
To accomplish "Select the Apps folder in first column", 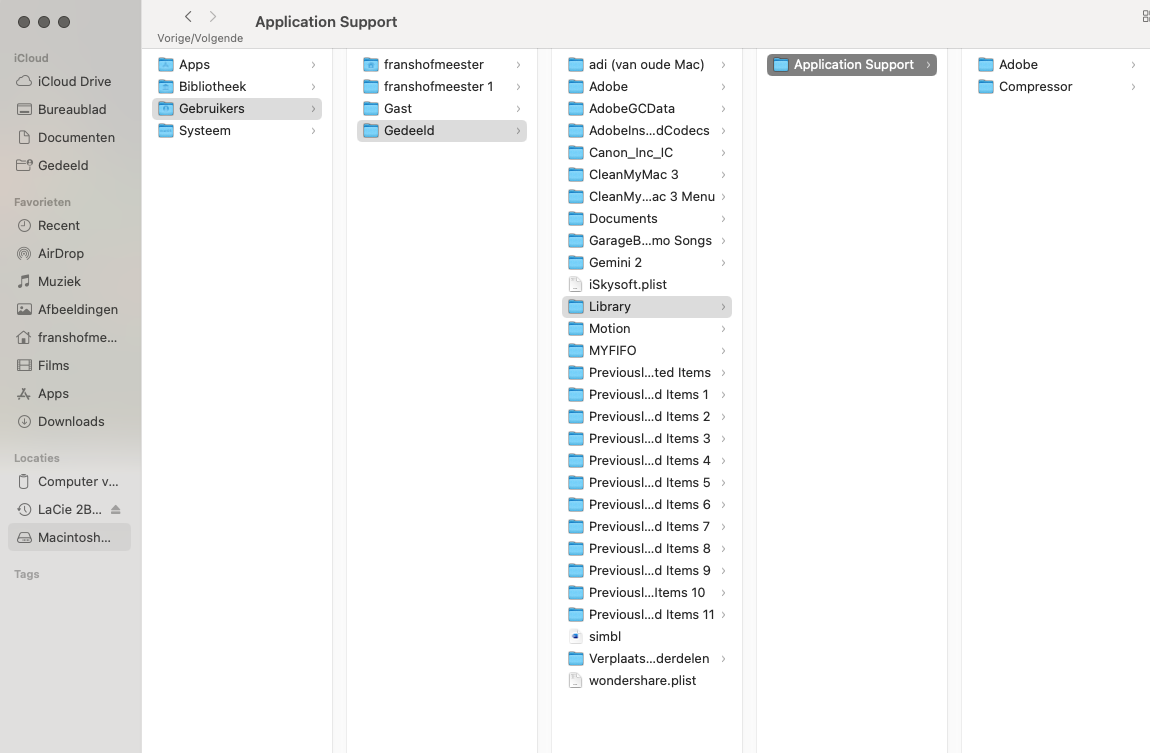I will (x=237, y=65).
